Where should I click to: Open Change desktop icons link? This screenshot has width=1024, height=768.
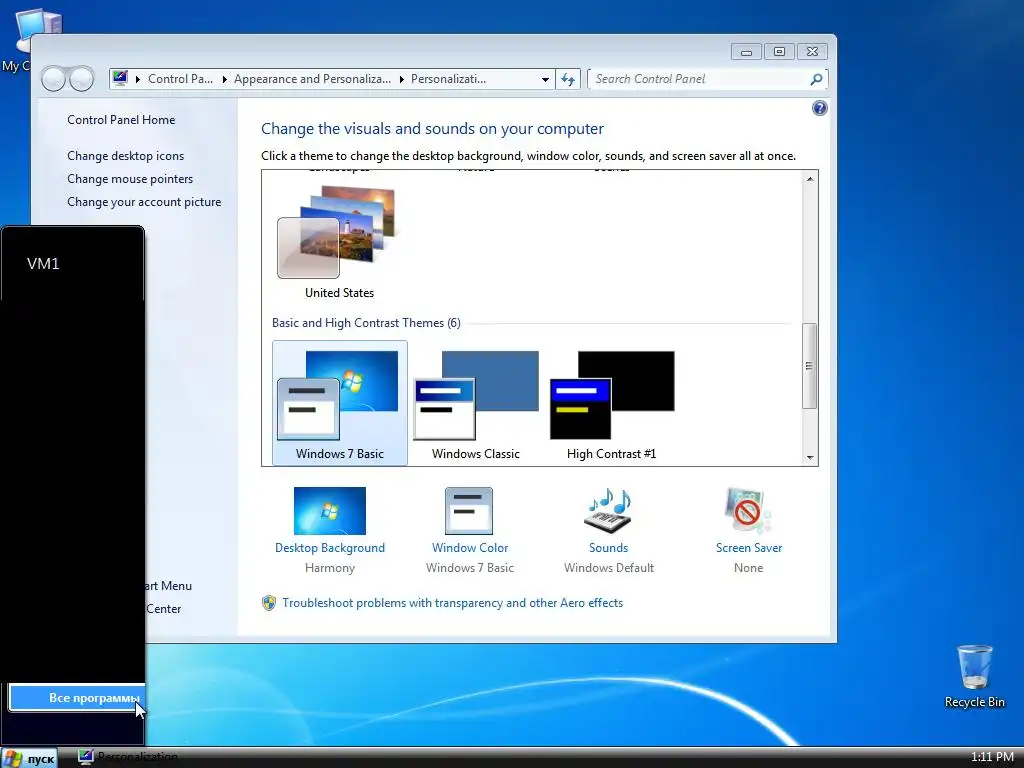[125, 155]
